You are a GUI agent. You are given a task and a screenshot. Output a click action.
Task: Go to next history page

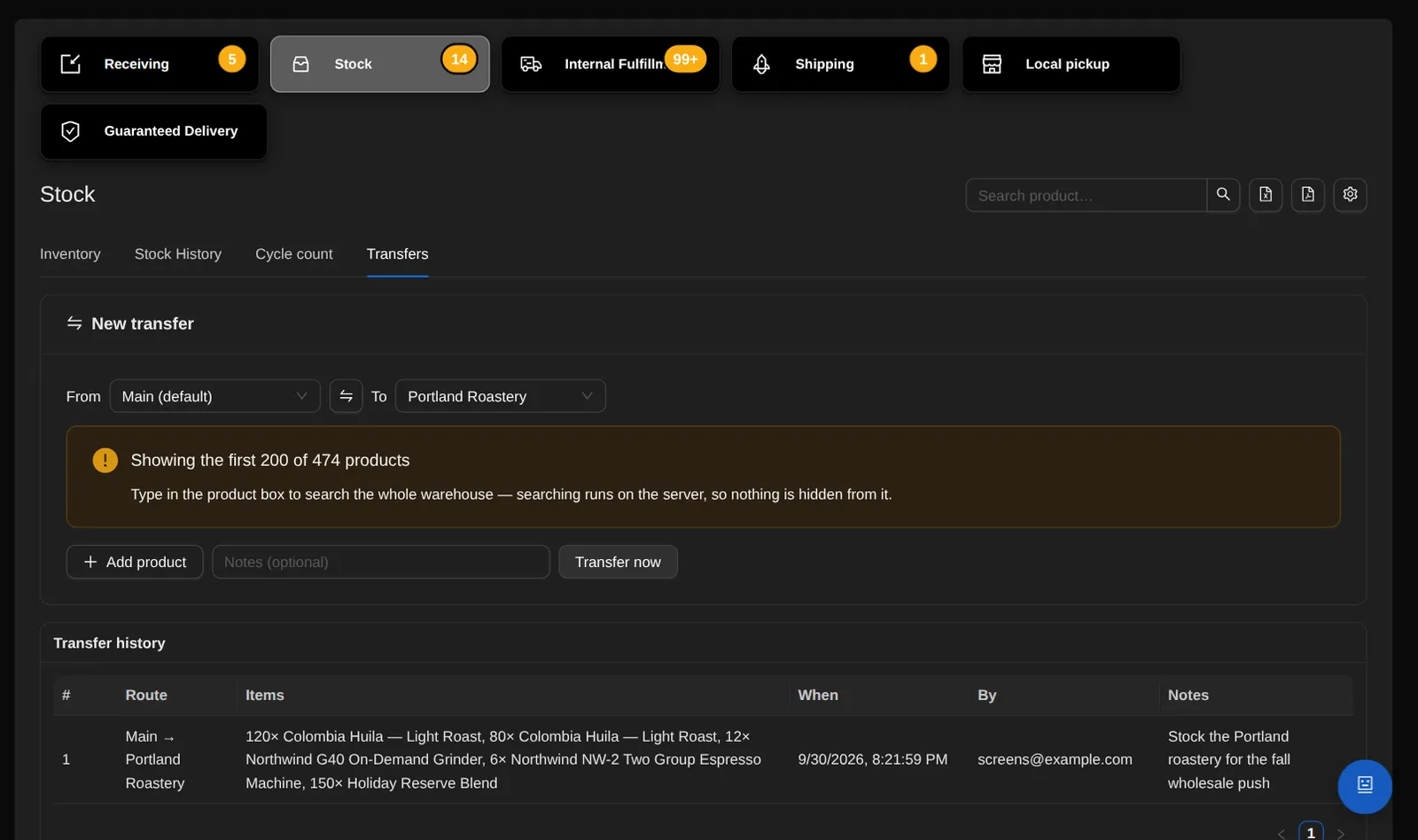click(x=1340, y=834)
